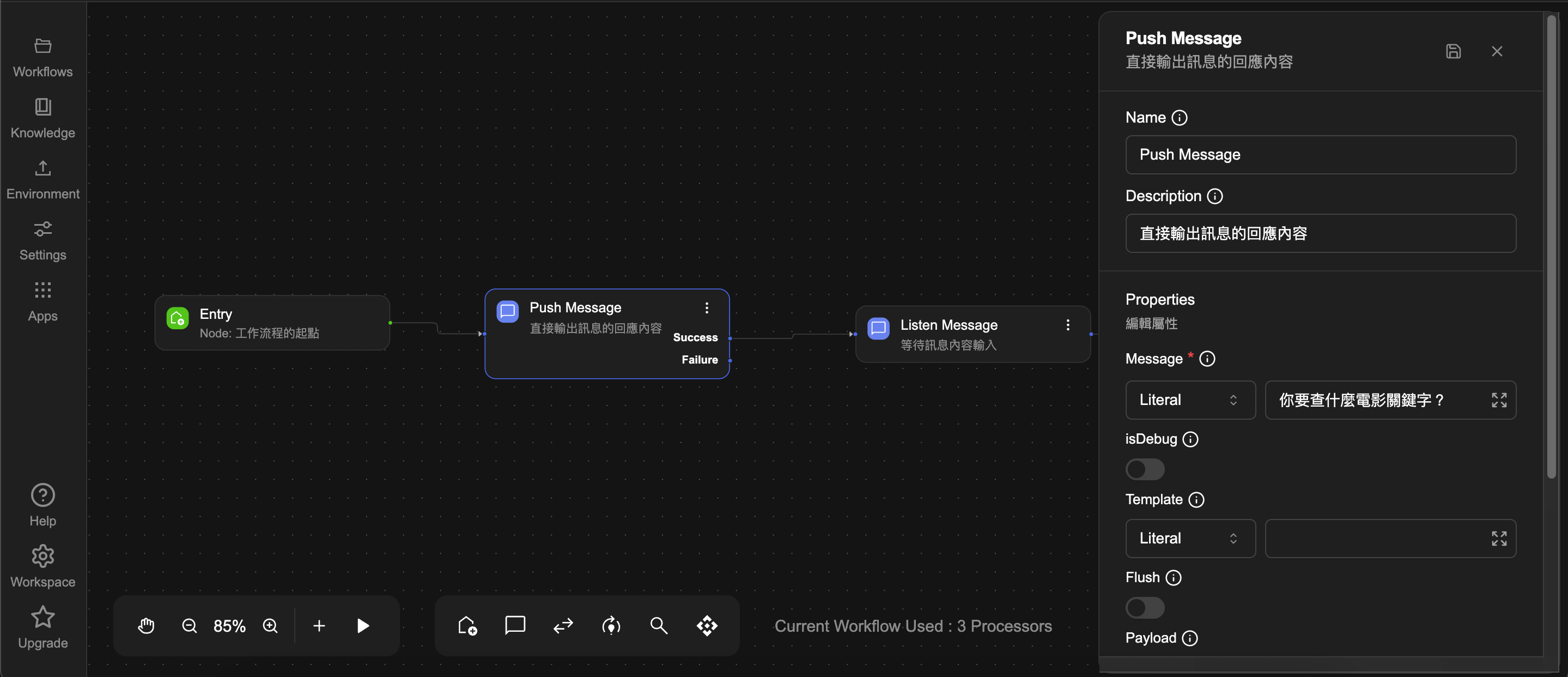The width and height of the screenshot is (1568, 677).
Task: Click the zoom in magnifier icon
Action: pos(270,626)
